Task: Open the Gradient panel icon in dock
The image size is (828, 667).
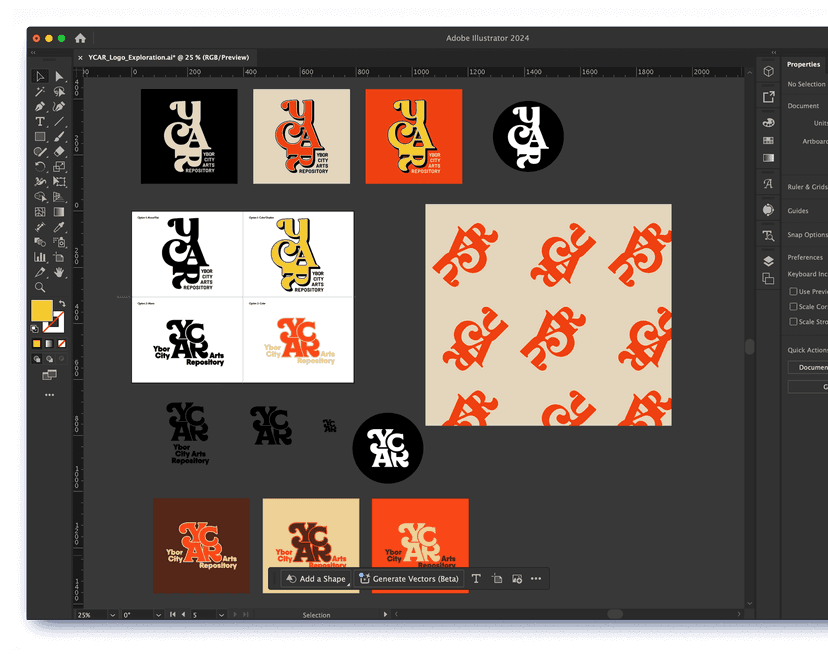Action: [768, 158]
